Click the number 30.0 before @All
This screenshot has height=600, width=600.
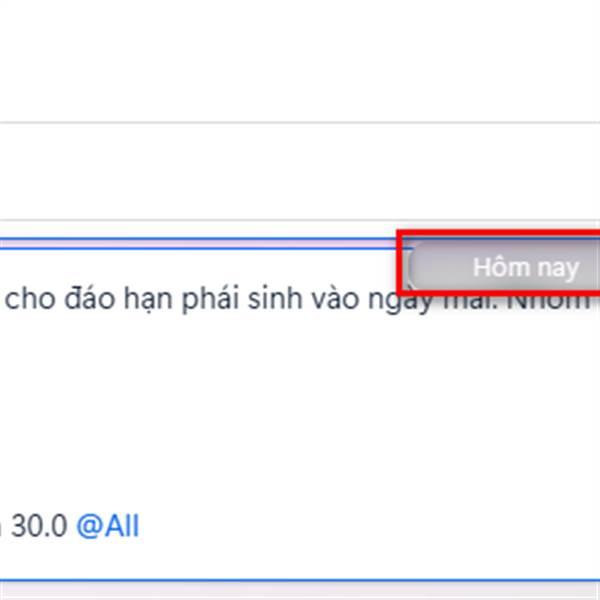[39, 526]
